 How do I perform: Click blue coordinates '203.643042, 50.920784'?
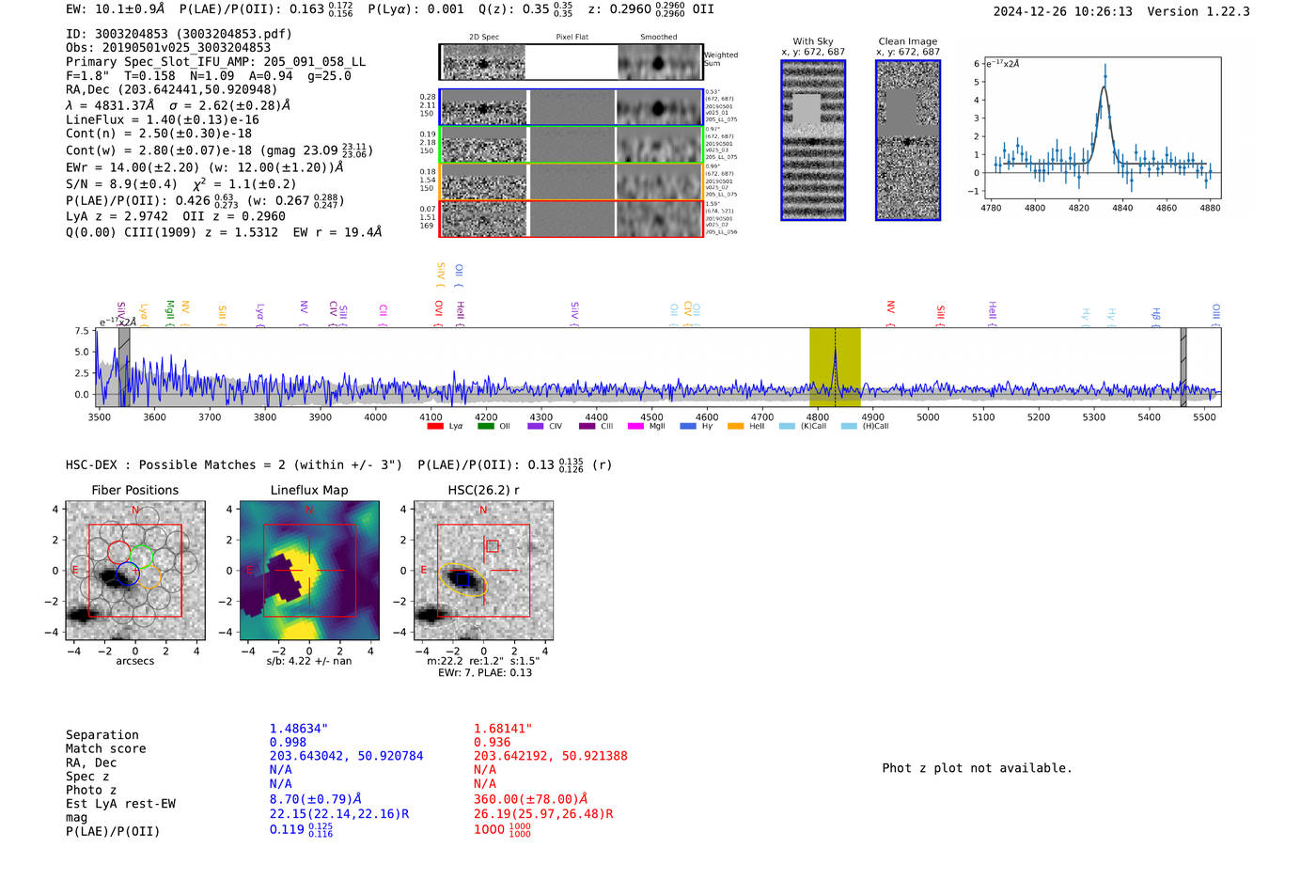coord(347,756)
